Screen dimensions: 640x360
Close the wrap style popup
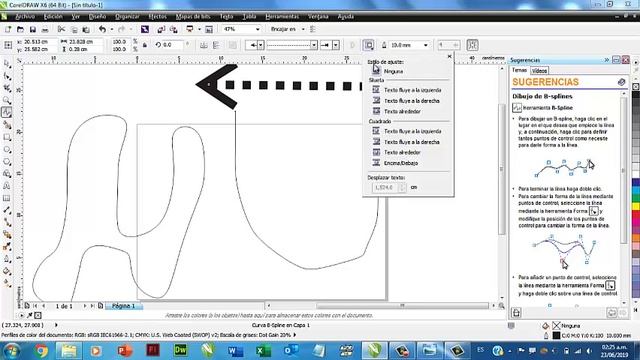tap(449, 56)
